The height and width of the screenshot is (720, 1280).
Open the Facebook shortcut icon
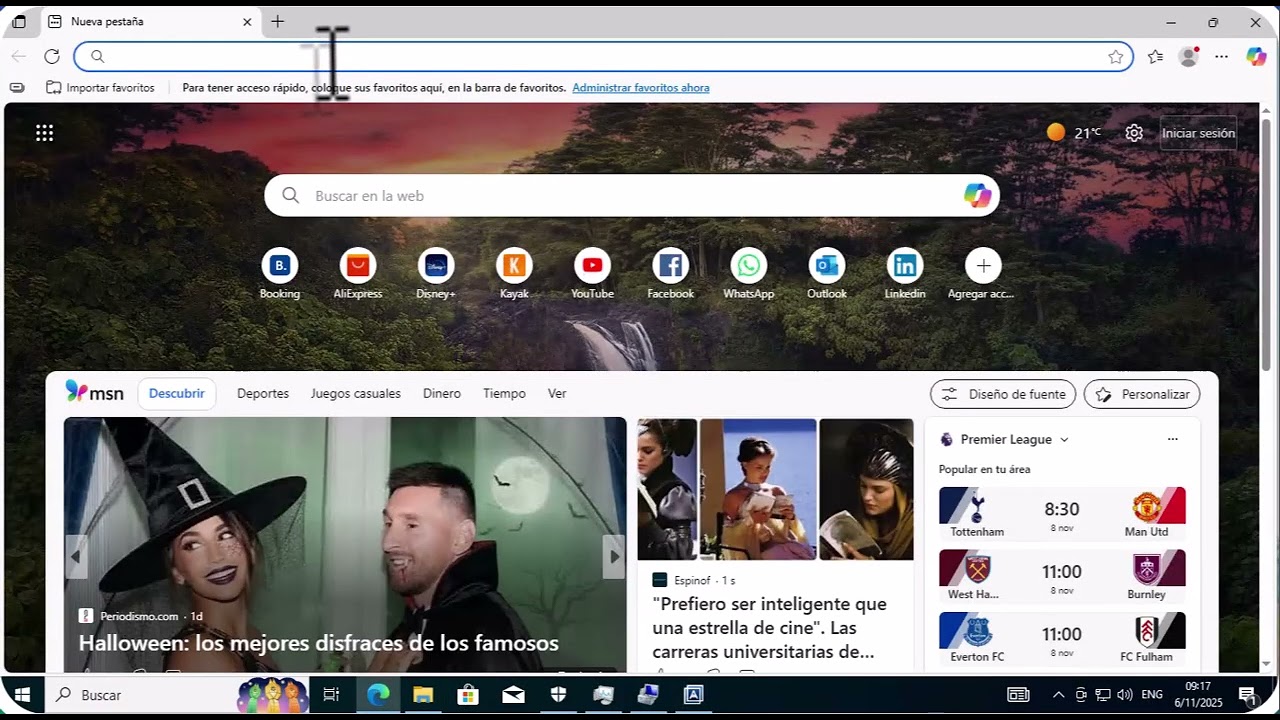click(x=670, y=266)
